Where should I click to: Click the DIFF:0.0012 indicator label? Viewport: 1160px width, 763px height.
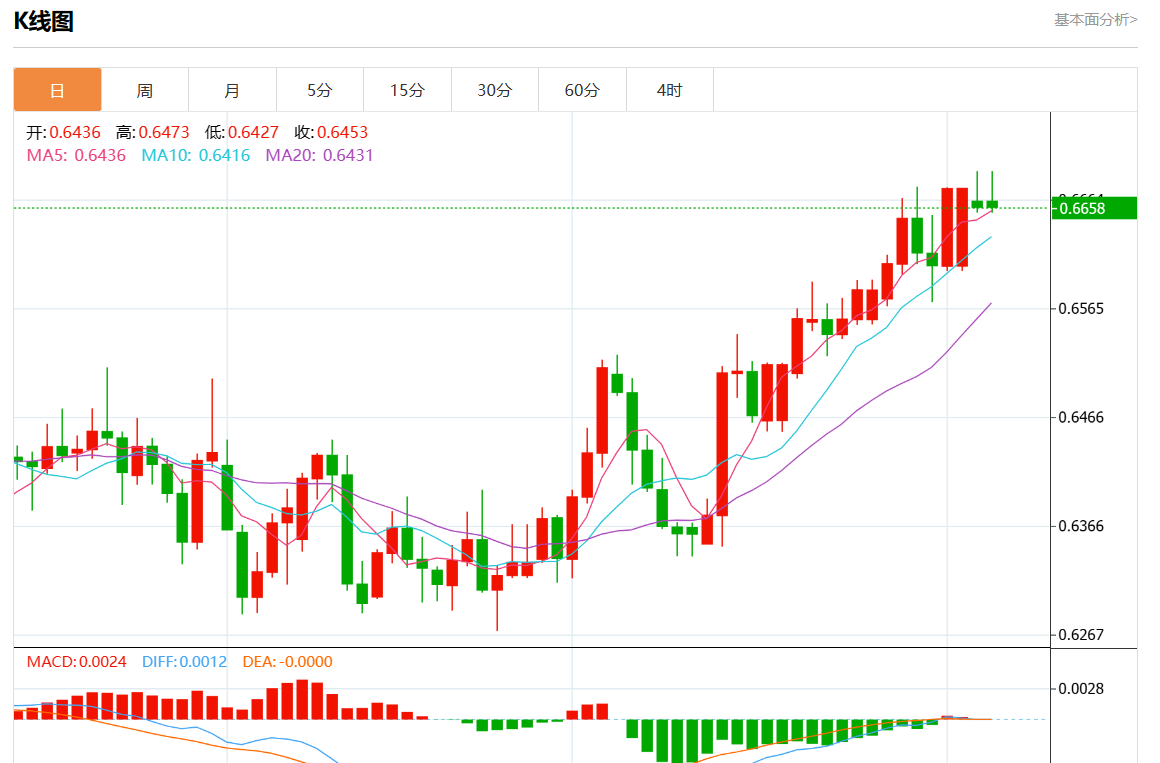pos(184,662)
